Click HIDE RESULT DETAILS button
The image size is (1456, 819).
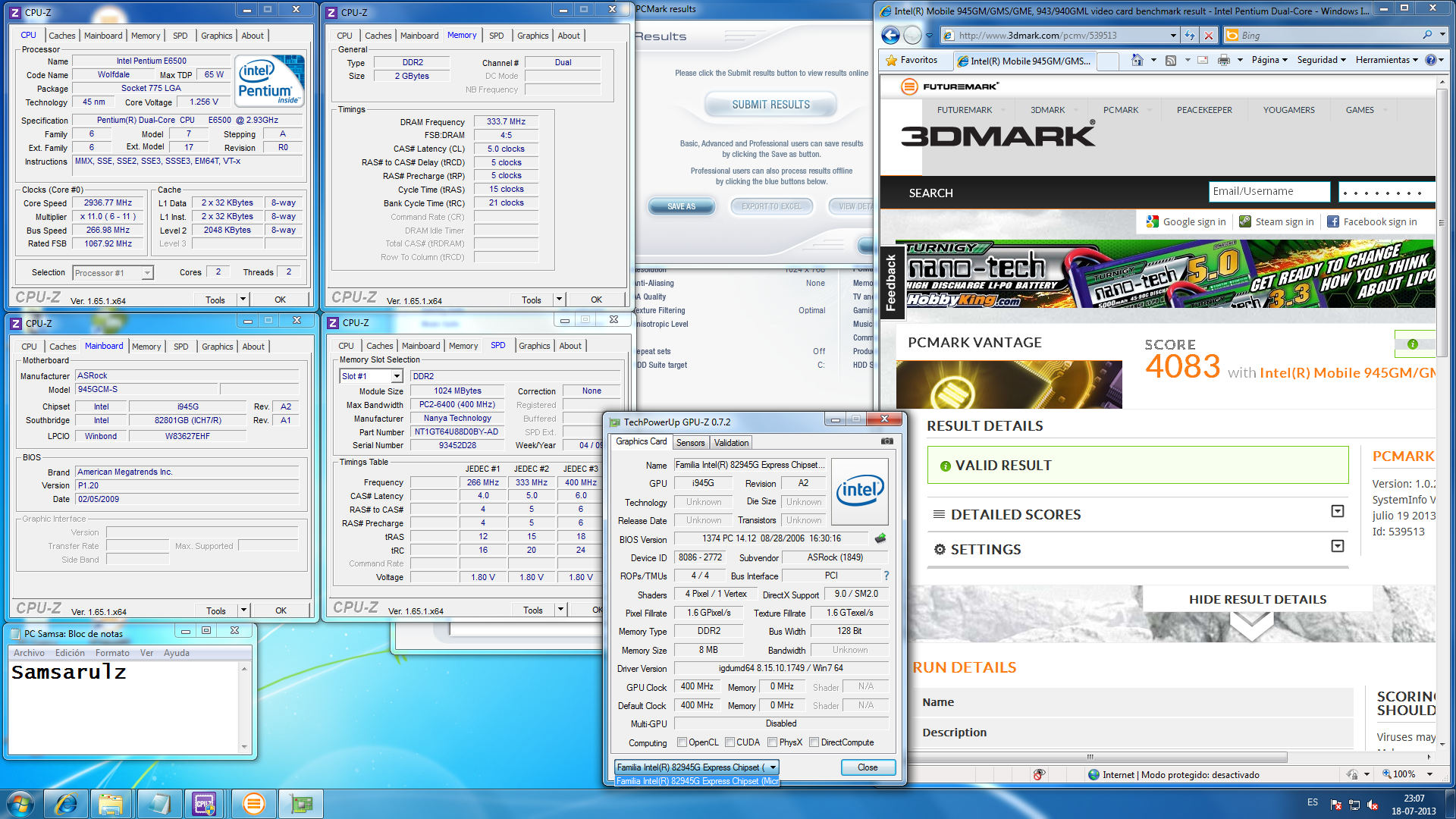(1257, 599)
